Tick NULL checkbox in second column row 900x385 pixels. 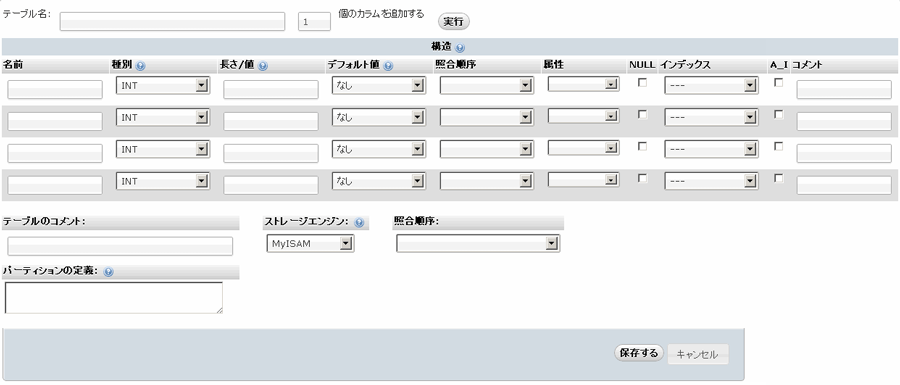tap(643, 114)
